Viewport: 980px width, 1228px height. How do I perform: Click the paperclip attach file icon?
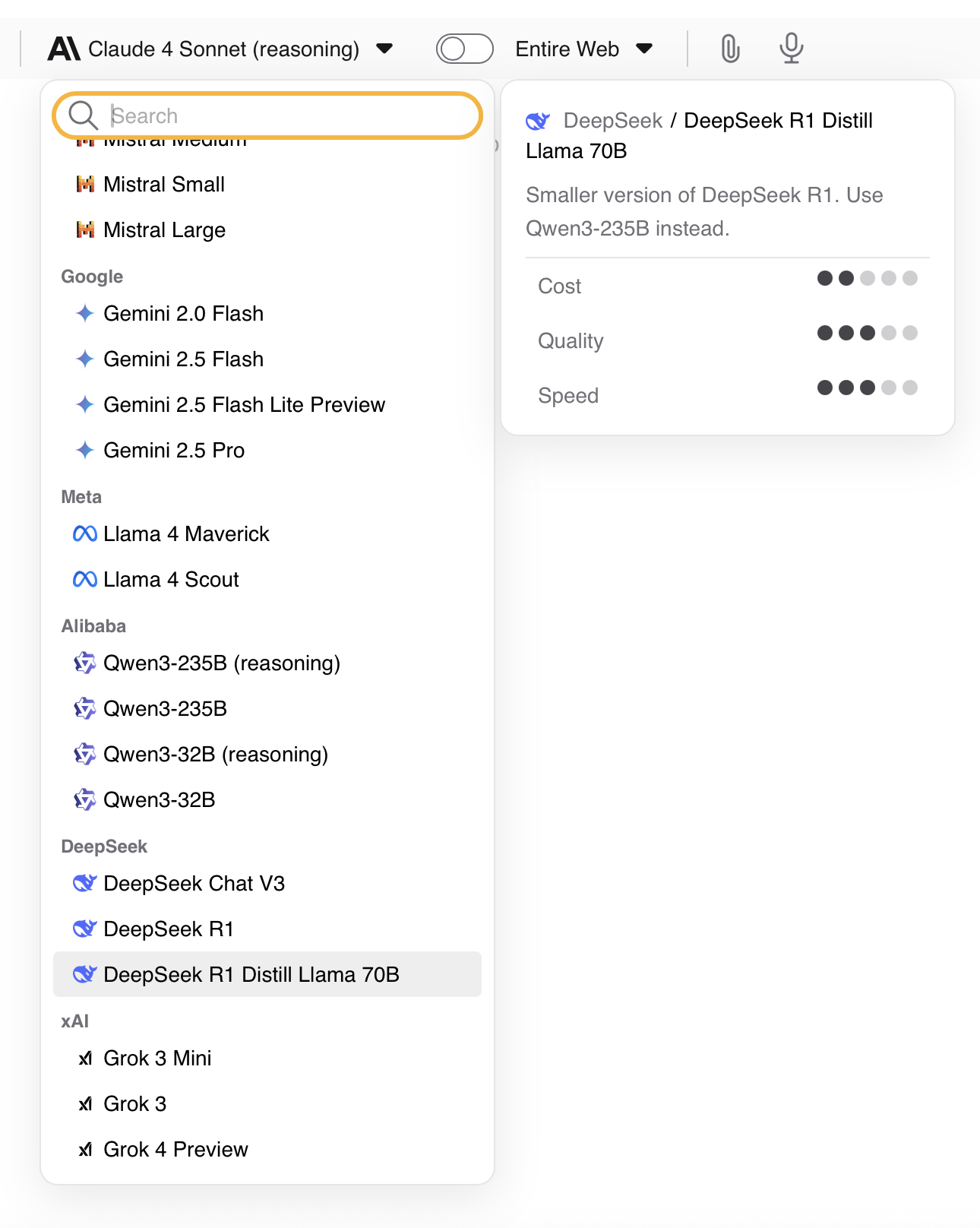(729, 49)
